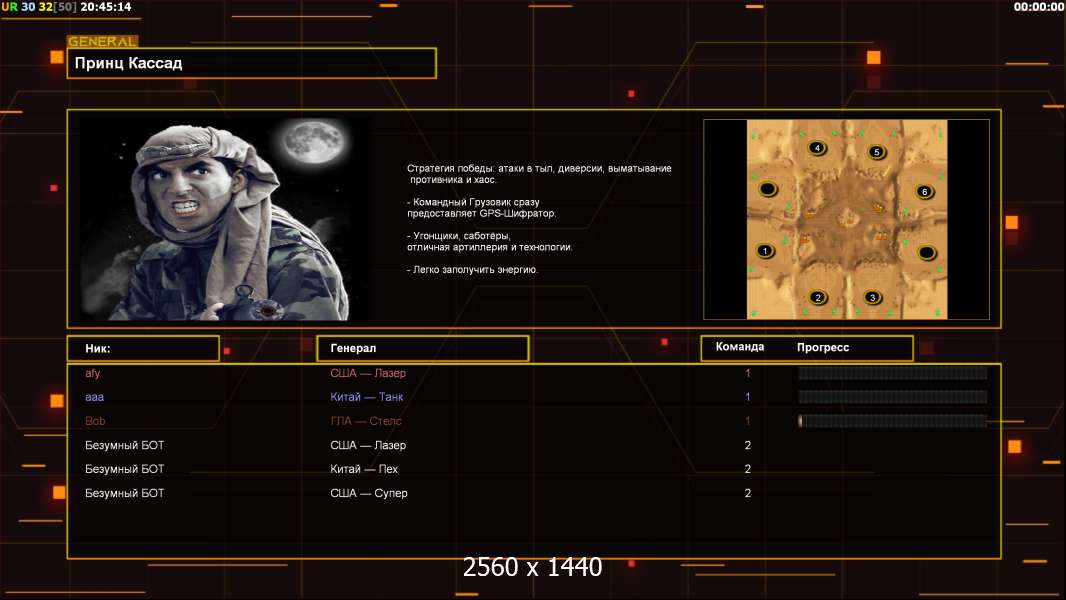The height and width of the screenshot is (600, 1066).
Task: Click the loading progress bar for afy
Action: pyautogui.click(x=892, y=373)
